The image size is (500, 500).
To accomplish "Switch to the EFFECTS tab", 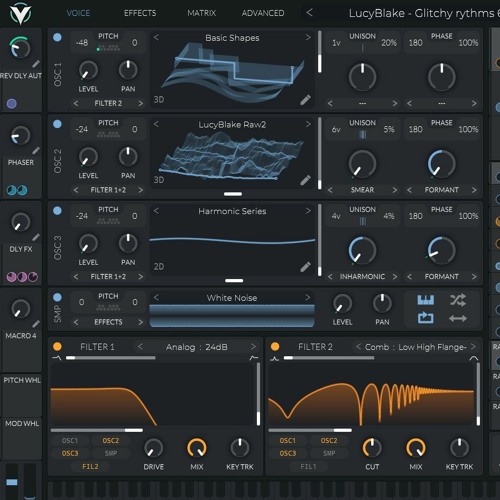I will click(x=140, y=13).
